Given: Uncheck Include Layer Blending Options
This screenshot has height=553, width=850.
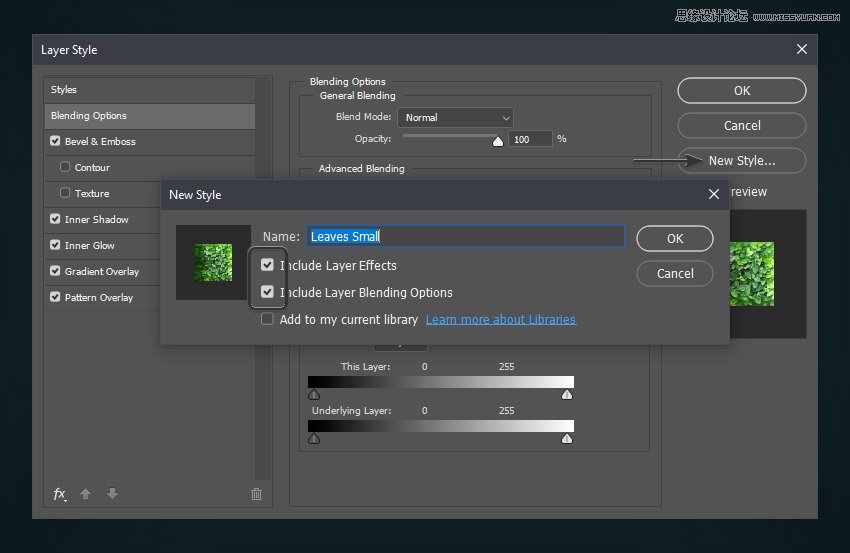Looking at the screenshot, I should coord(267,292).
